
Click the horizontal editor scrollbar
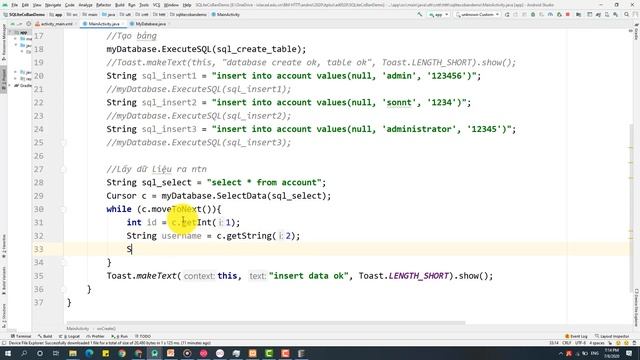point(265,323)
